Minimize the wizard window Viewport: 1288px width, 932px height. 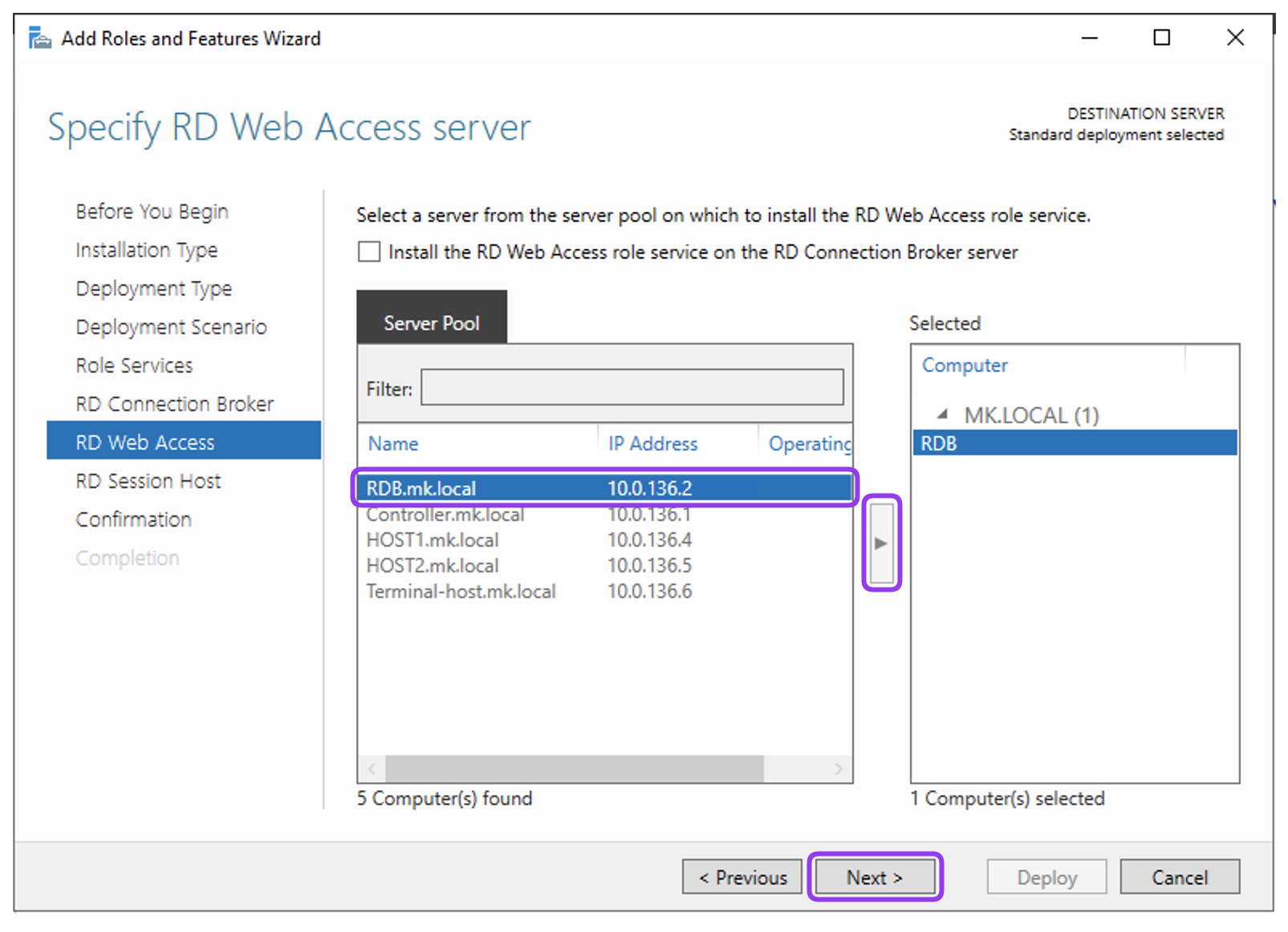click(x=1089, y=38)
